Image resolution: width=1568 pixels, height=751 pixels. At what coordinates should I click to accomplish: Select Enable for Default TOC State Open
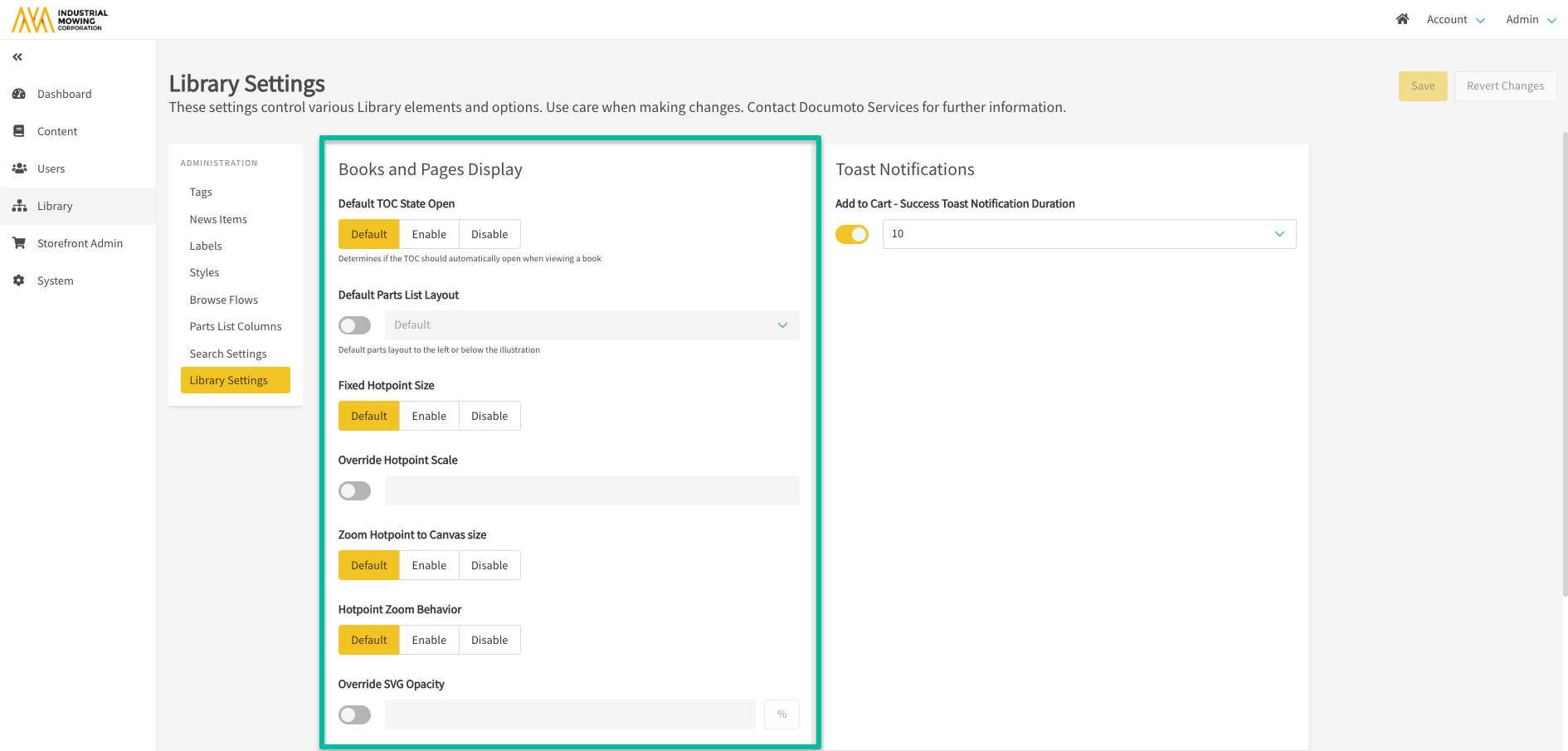coord(429,234)
